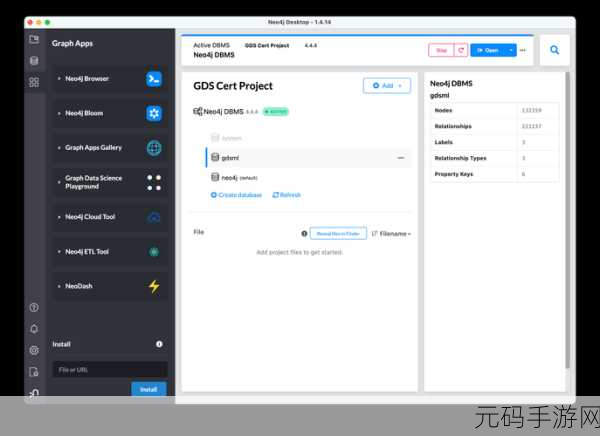Launch NeoDash lightning icon
The height and width of the screenshot is (436, 600).
pyautogui.click(x=154, y=286)
